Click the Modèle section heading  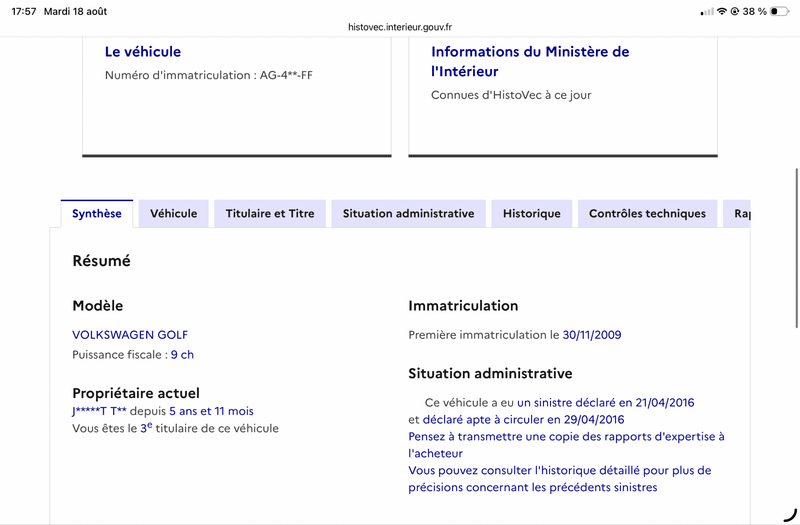coord(97,306)
